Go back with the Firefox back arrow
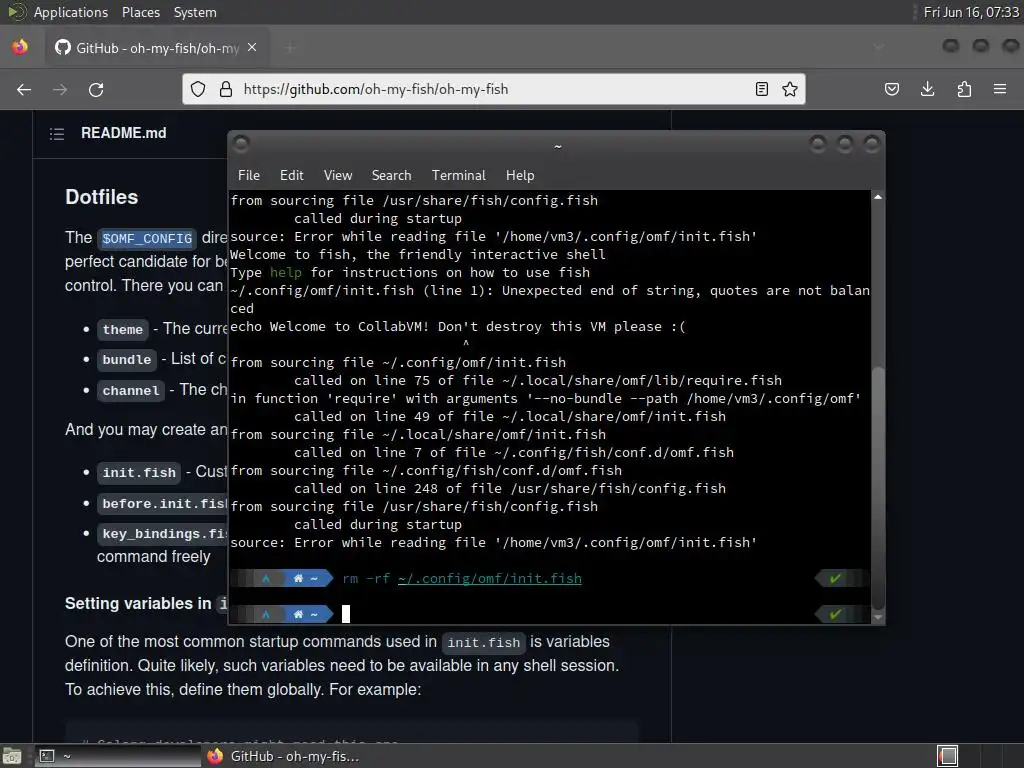This screenshot has height=768, width=1024. click(x=24, y=89)
